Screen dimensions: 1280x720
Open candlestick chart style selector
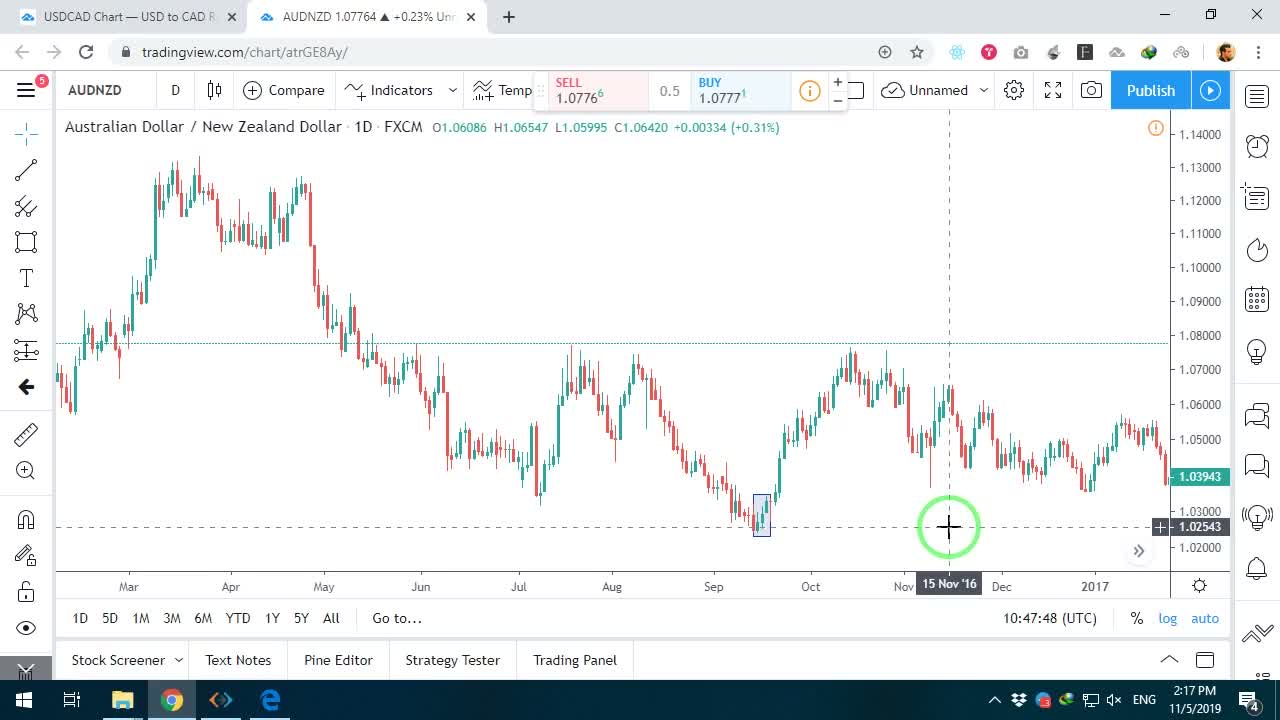click(214, 90)
